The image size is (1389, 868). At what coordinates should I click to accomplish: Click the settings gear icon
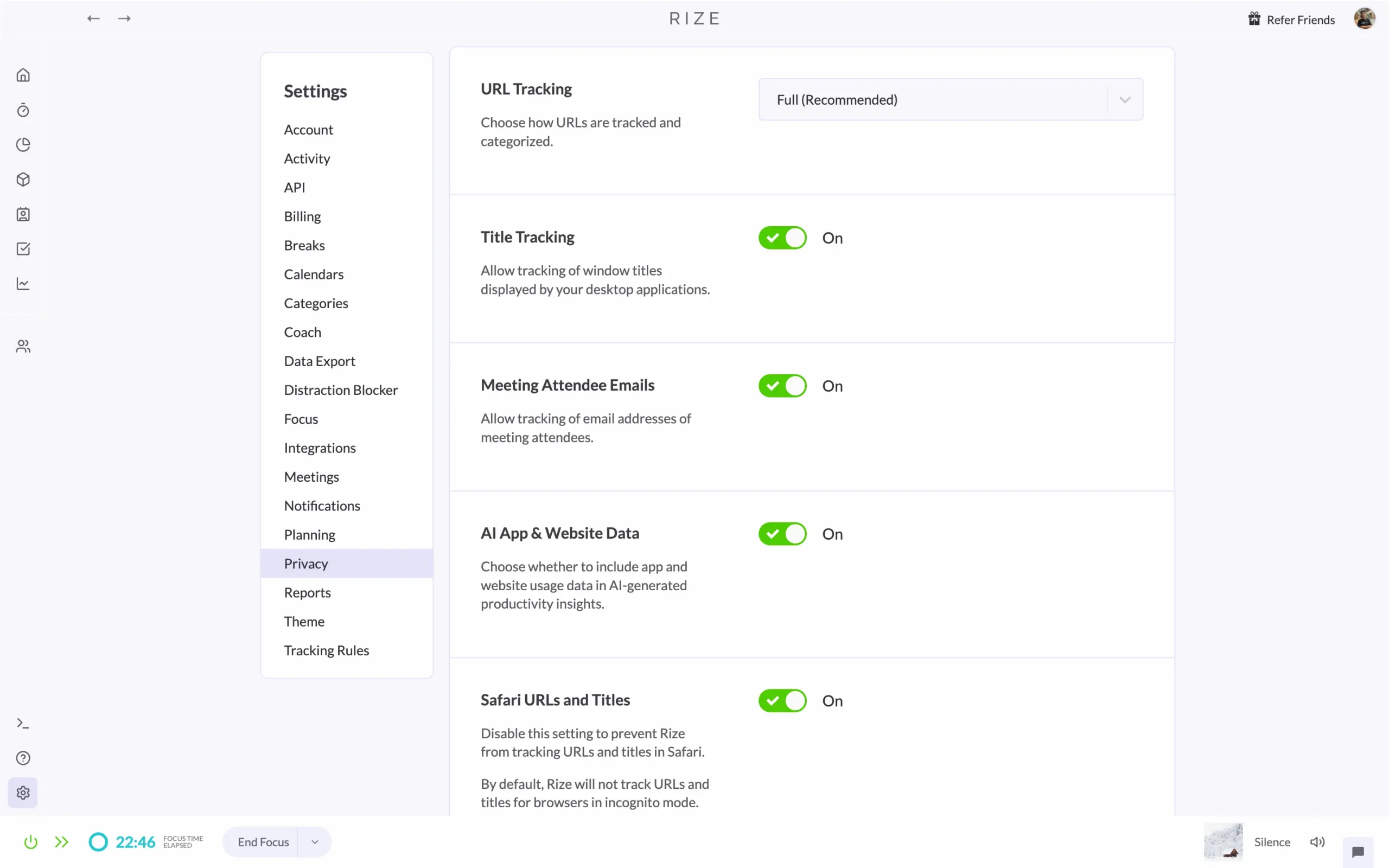click(x=23, y=793)
